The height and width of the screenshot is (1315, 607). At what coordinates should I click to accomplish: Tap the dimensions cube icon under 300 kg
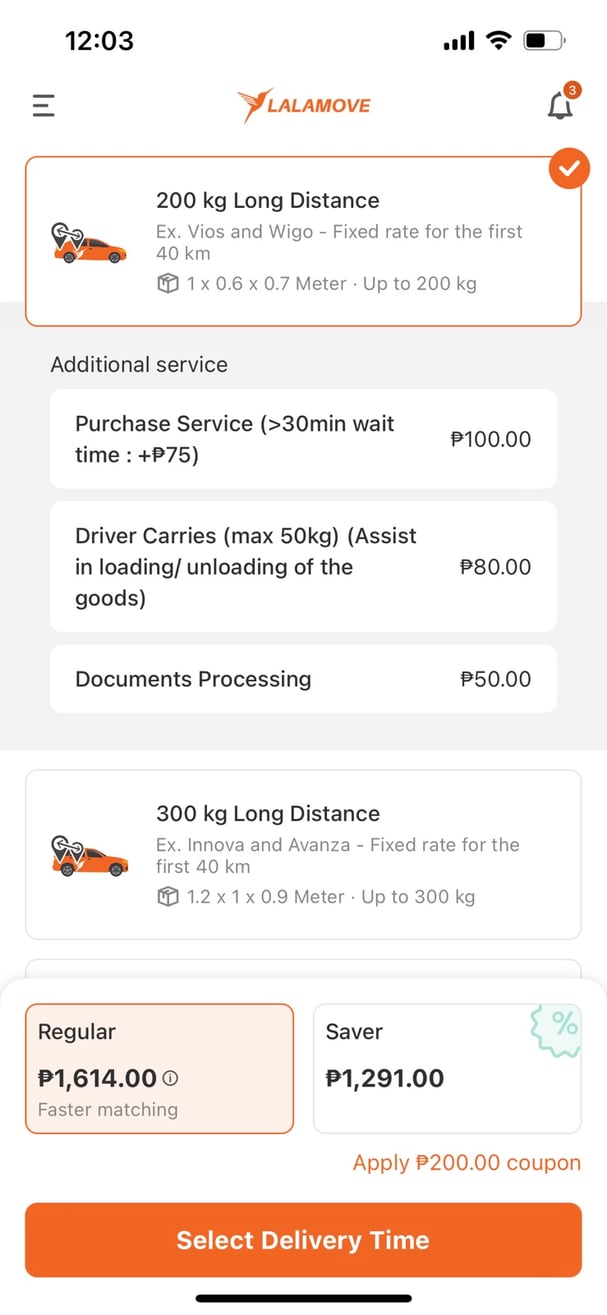tap(167, 897)
